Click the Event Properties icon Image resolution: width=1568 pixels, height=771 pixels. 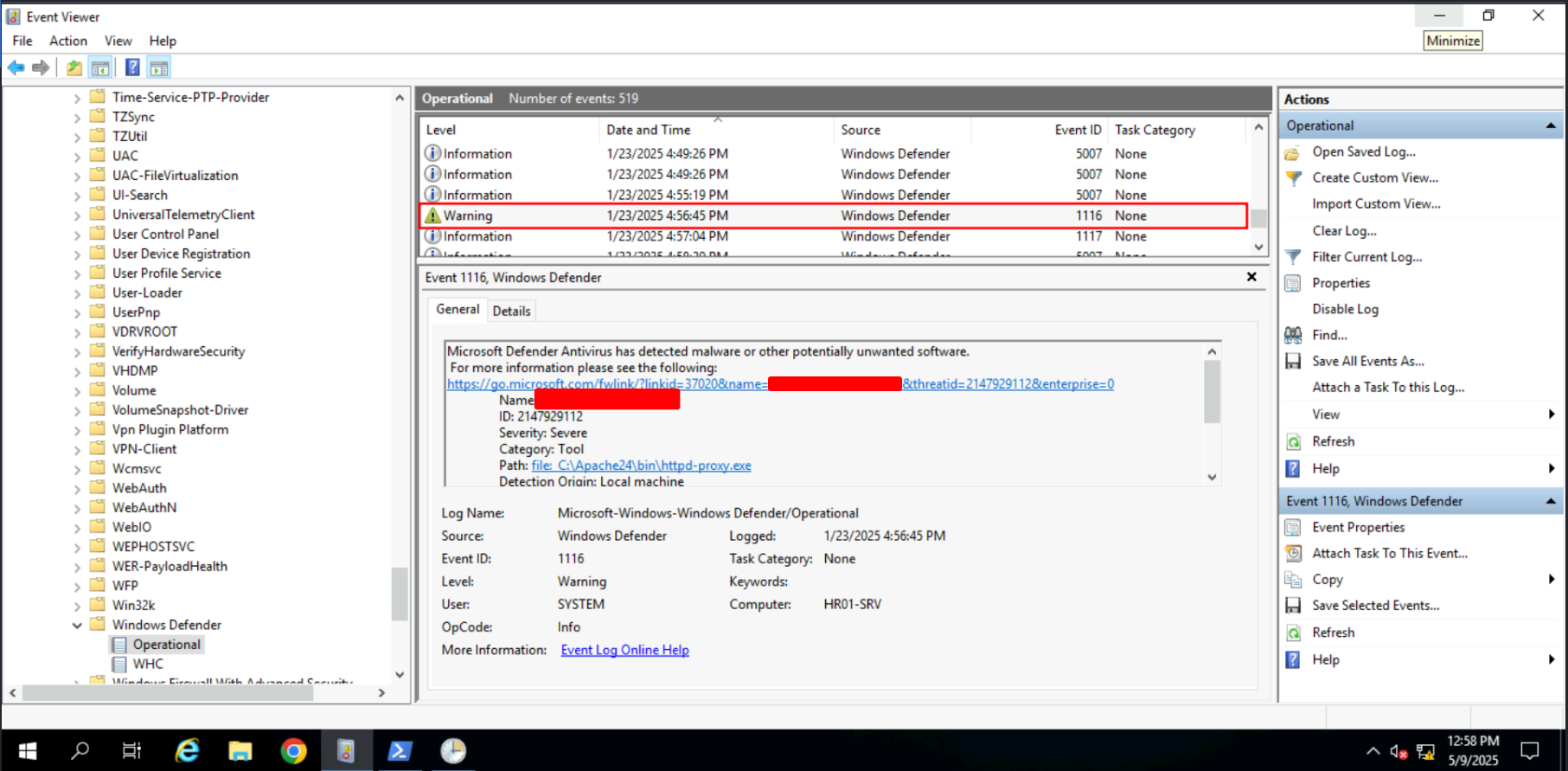[x=1293, y=527]
